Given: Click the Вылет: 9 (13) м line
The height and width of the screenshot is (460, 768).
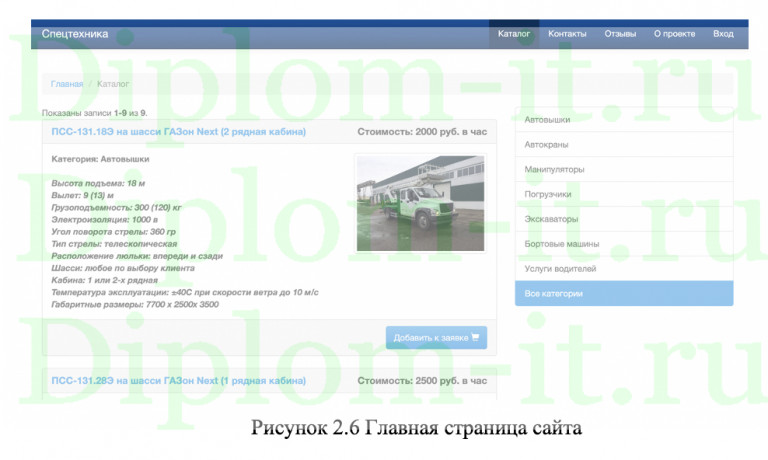Looking at the screenshot, I should tap(82, 195).
